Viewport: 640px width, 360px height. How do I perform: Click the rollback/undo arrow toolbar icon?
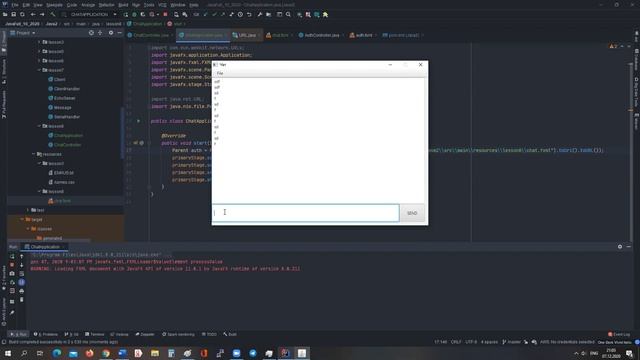point(249,14)
